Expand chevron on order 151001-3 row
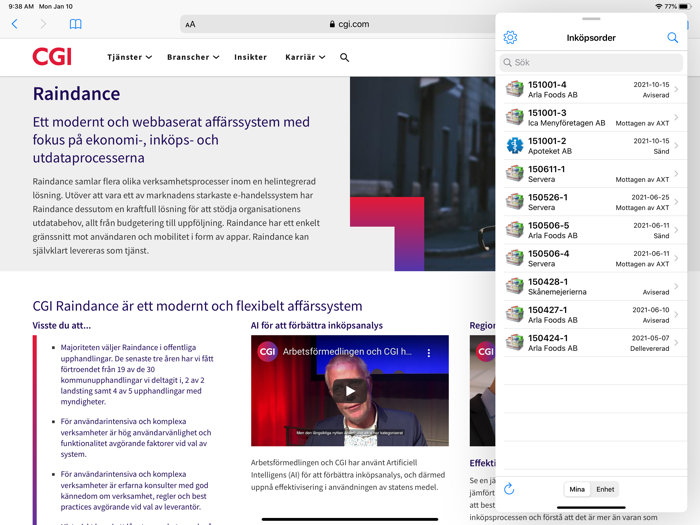This screenshot has width=700, height=525. click(677, 117)
